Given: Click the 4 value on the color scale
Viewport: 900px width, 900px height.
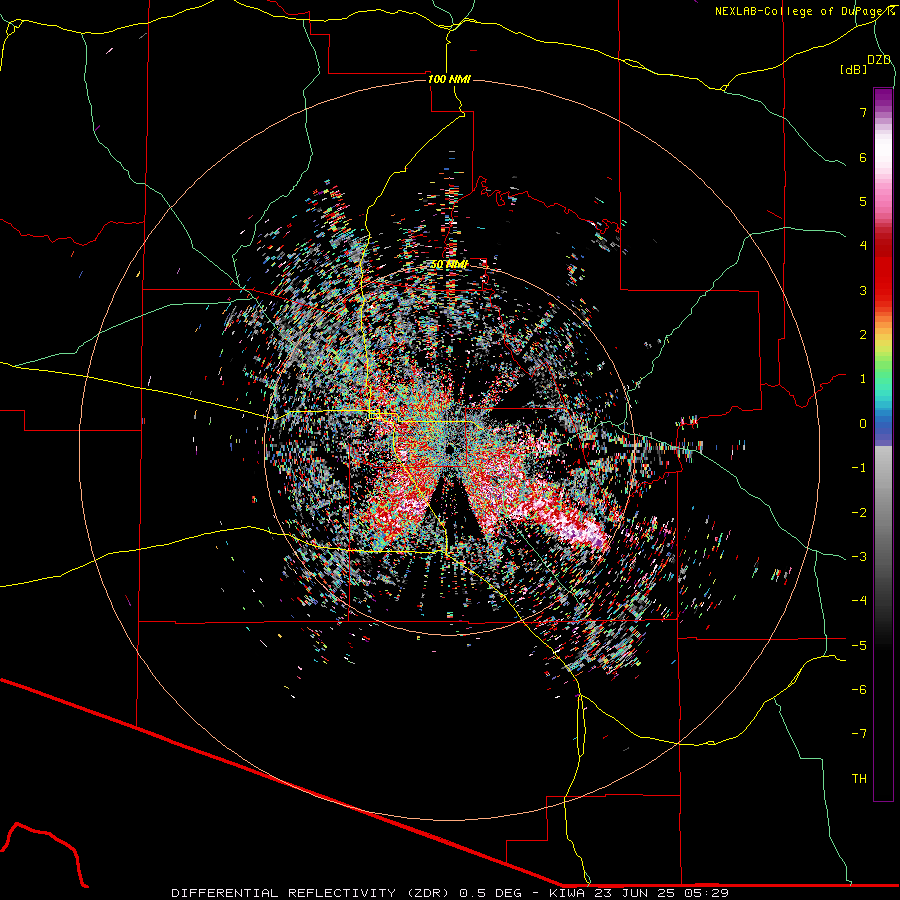Looking at the screenshot, I should [863, 246].
